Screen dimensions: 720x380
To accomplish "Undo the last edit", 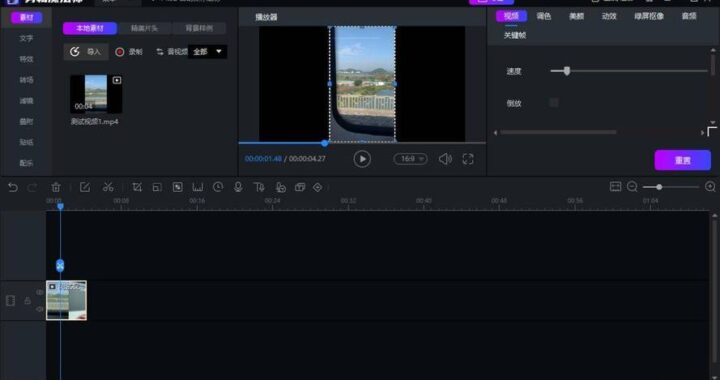I will [13, 187].
